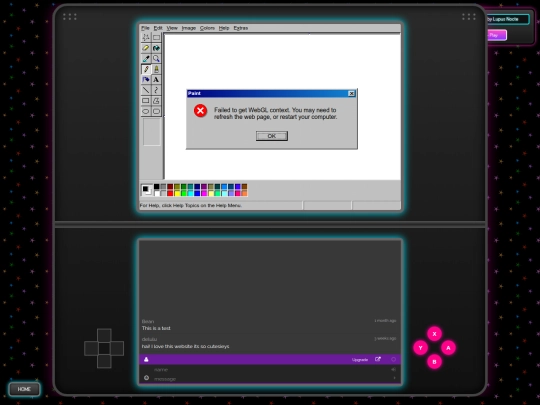
Task: Select the Free-Form Select tool
Action: click(146, 37)
